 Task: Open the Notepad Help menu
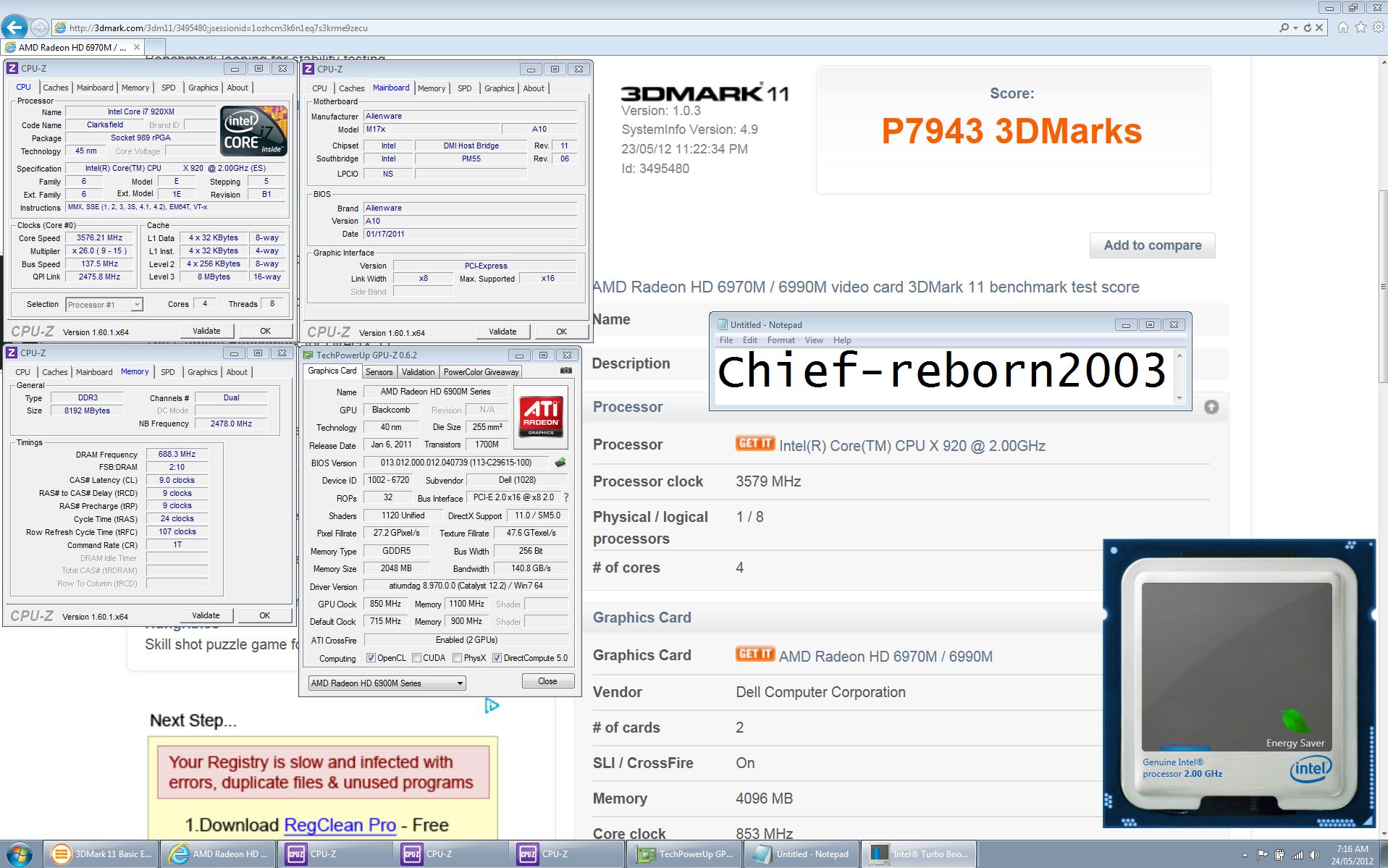point(842,340)
